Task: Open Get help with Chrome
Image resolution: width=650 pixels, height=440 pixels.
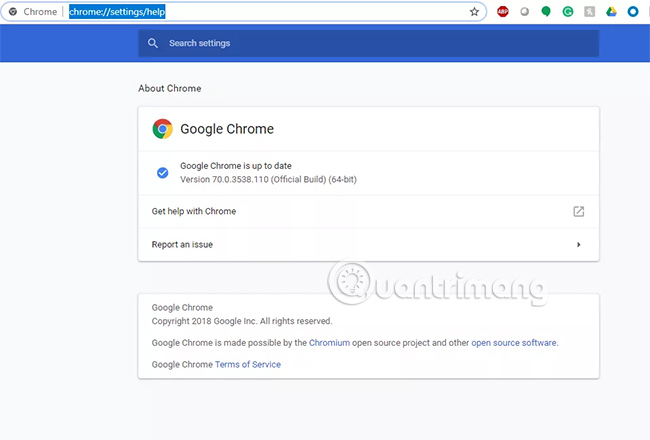Action: point(369,211)
